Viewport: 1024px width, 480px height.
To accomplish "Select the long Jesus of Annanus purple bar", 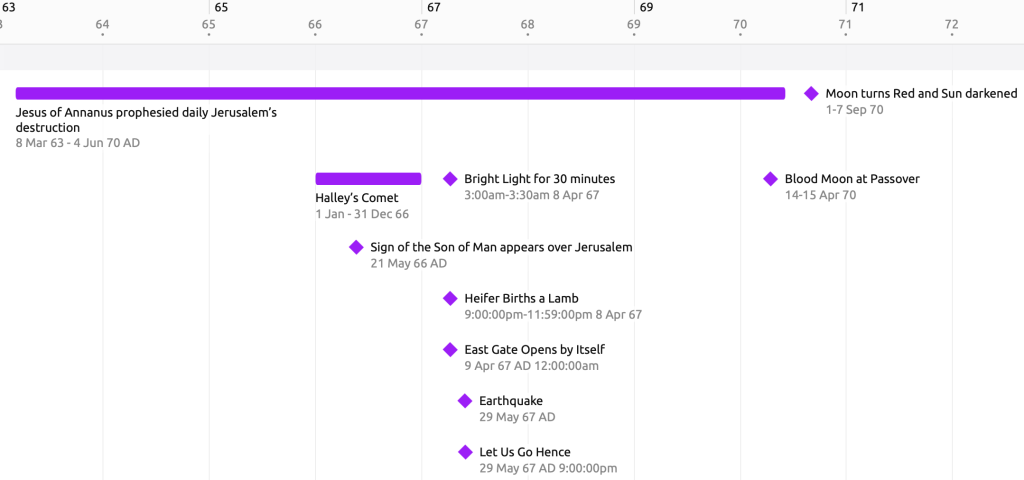I will [x=400, y=94].
